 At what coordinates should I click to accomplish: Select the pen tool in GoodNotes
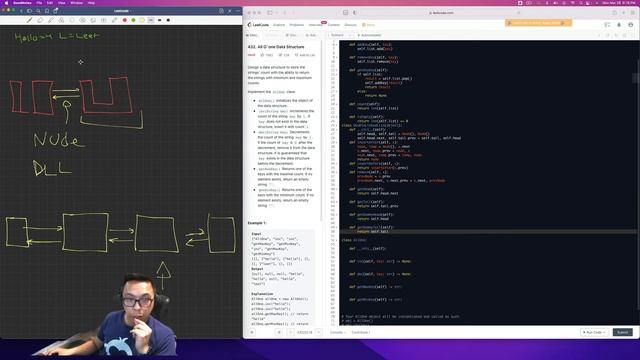pos(29,20)
